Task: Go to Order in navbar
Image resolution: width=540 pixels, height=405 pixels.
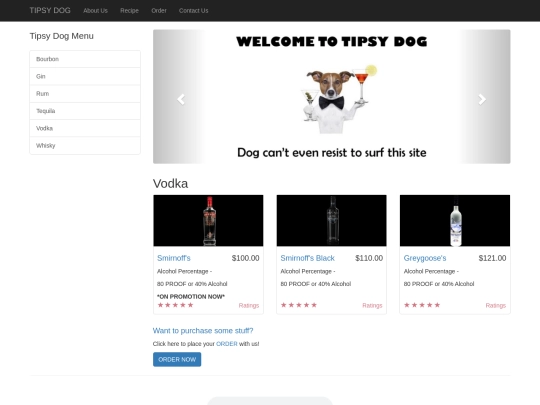Action: coord(159,11)
